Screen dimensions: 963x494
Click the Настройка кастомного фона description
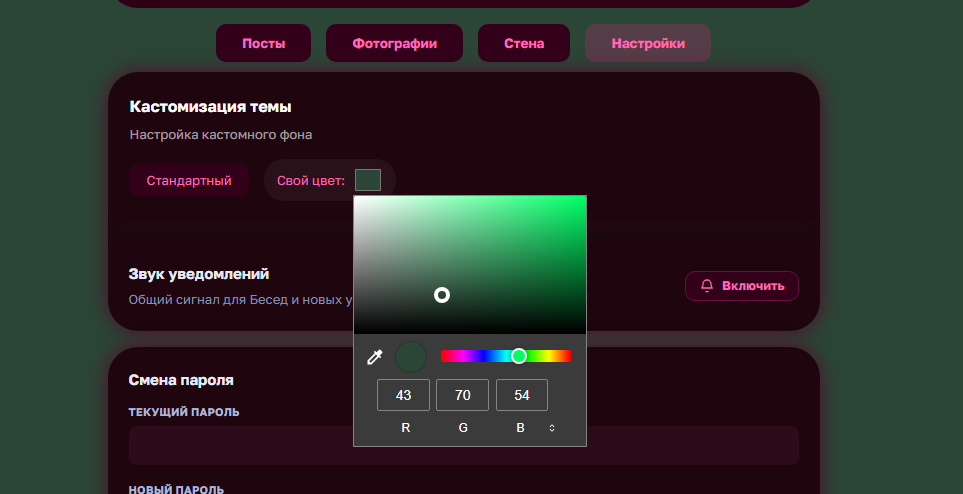220,135
